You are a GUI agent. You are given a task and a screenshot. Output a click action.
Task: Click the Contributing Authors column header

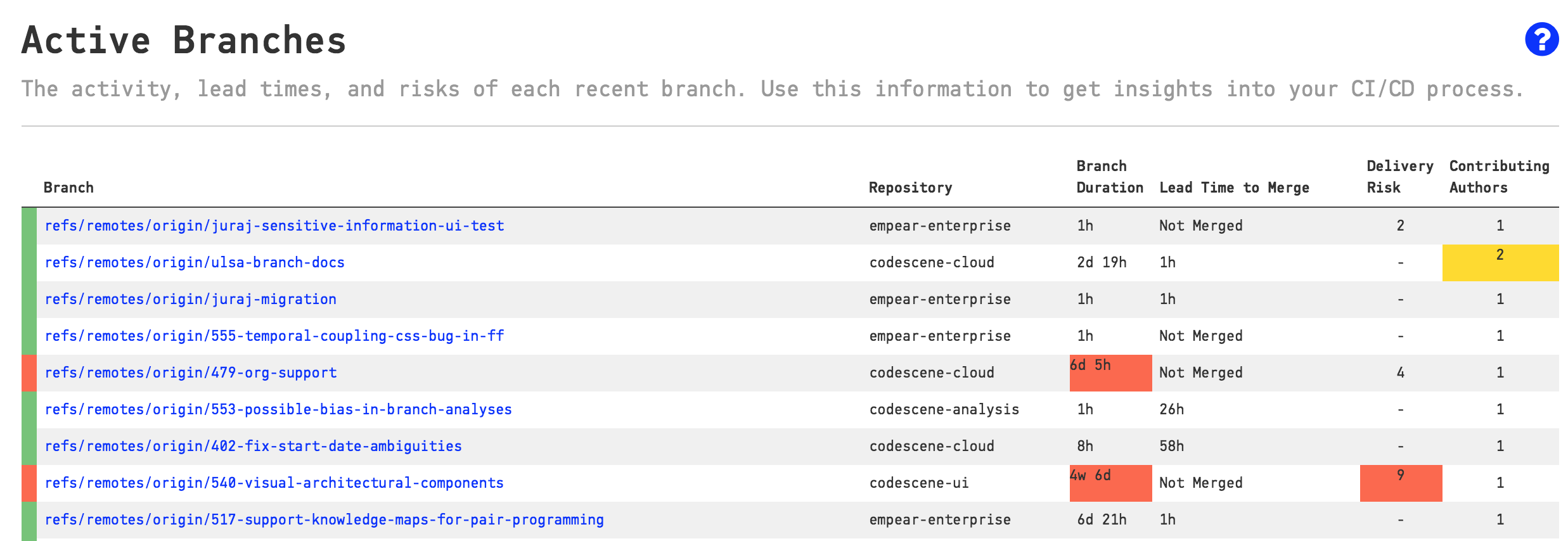pos(1499,177)
